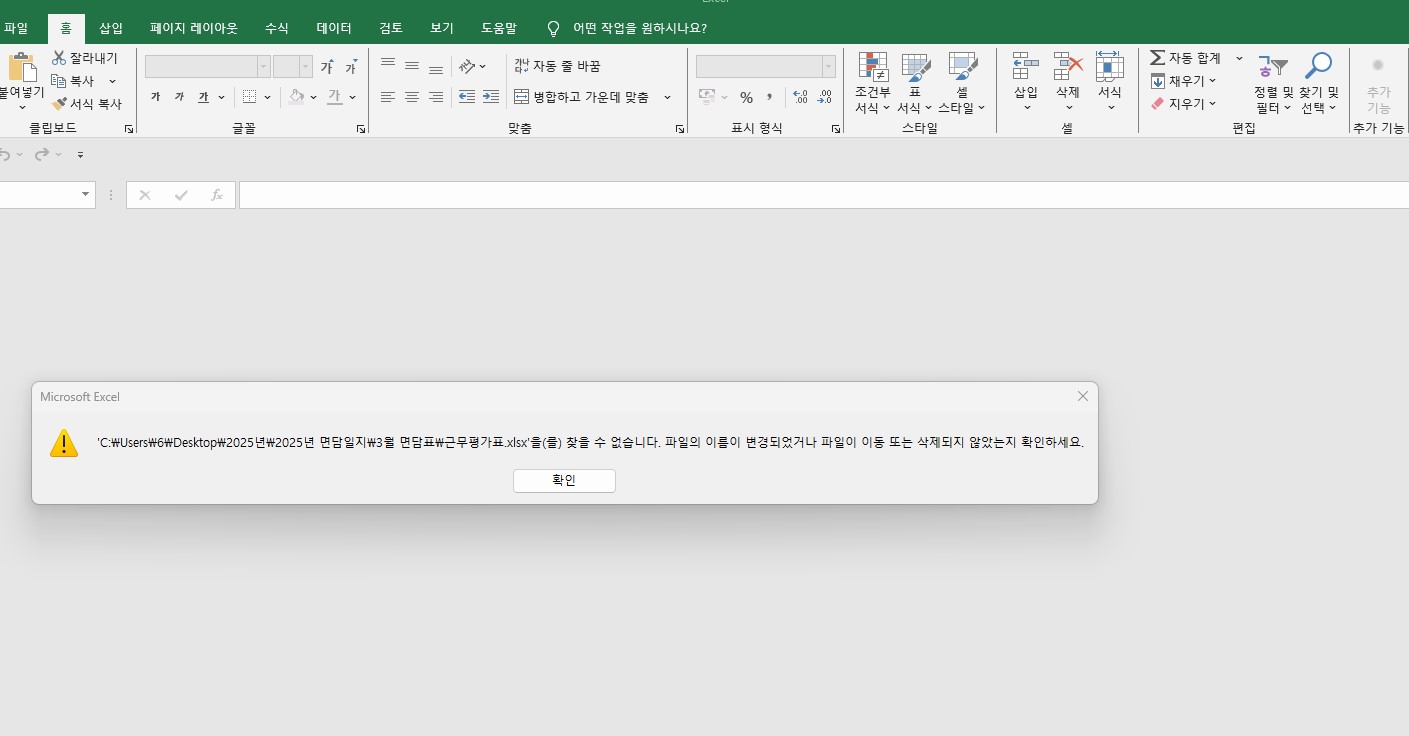Expand 병합하고 가운데 맞춤 dropdown arrow

(667, 97)
